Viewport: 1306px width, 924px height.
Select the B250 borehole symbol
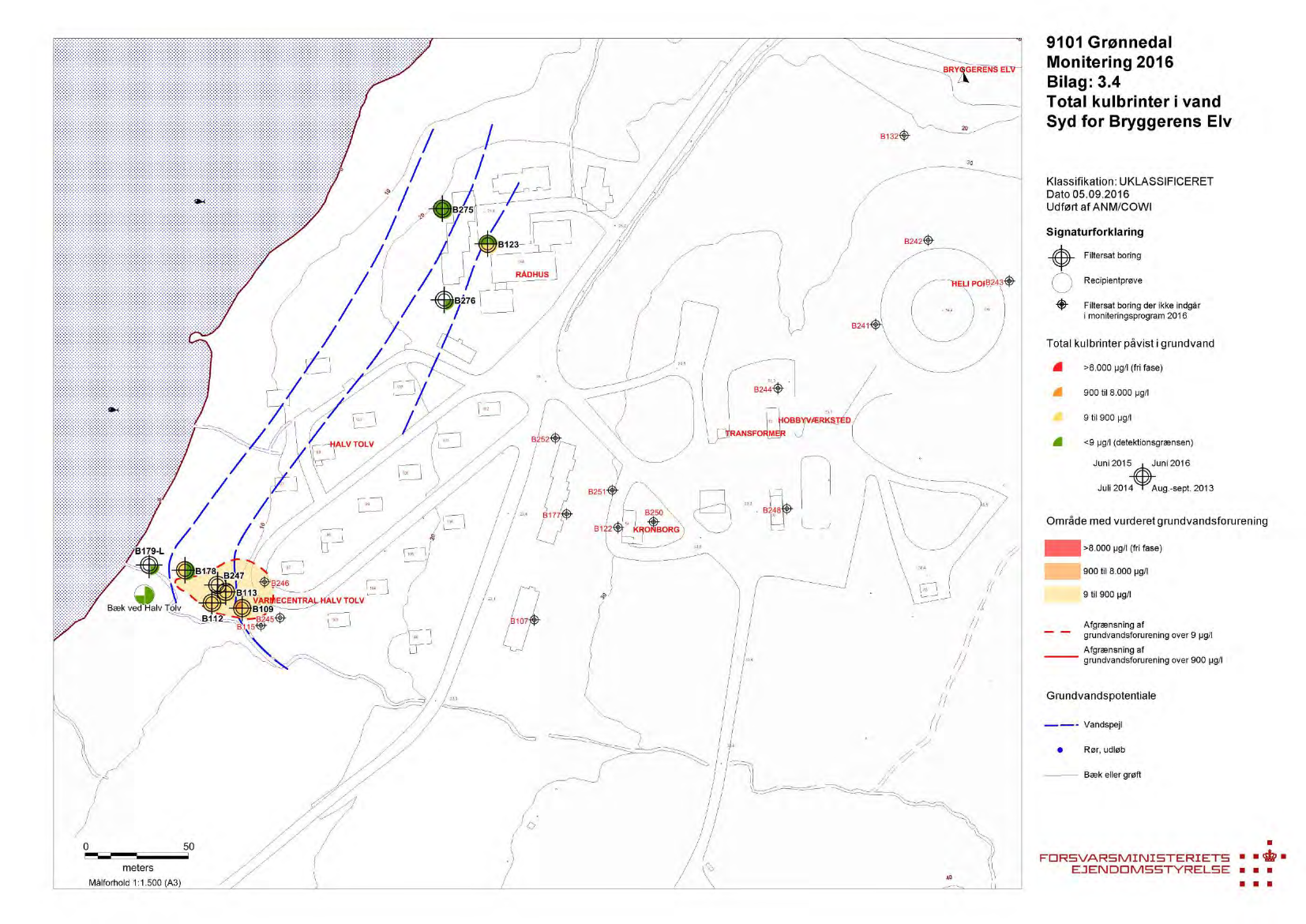(x=653, y=522)
